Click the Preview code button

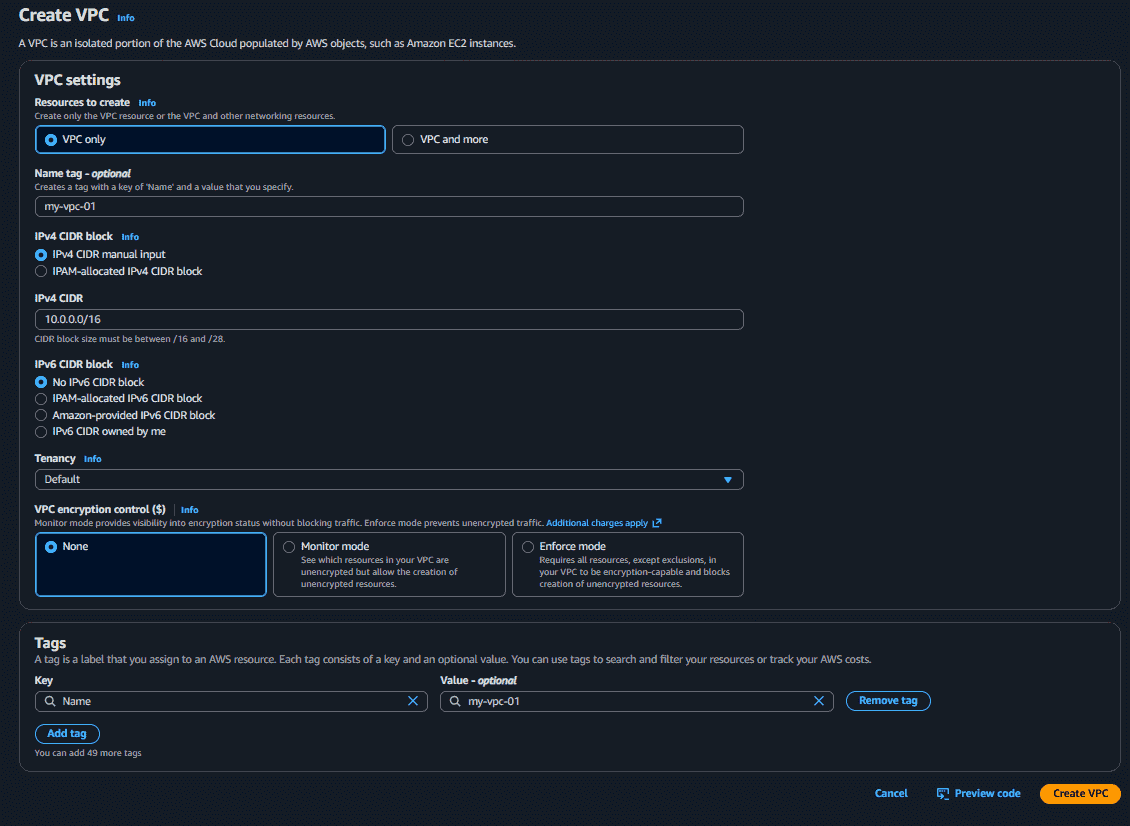979,794
